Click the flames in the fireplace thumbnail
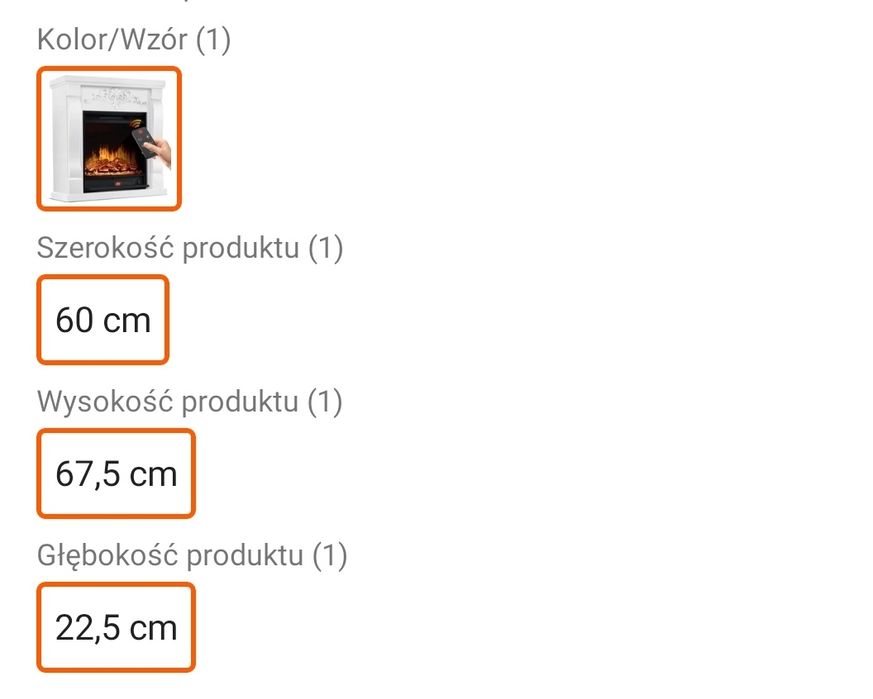 [111, 160]
